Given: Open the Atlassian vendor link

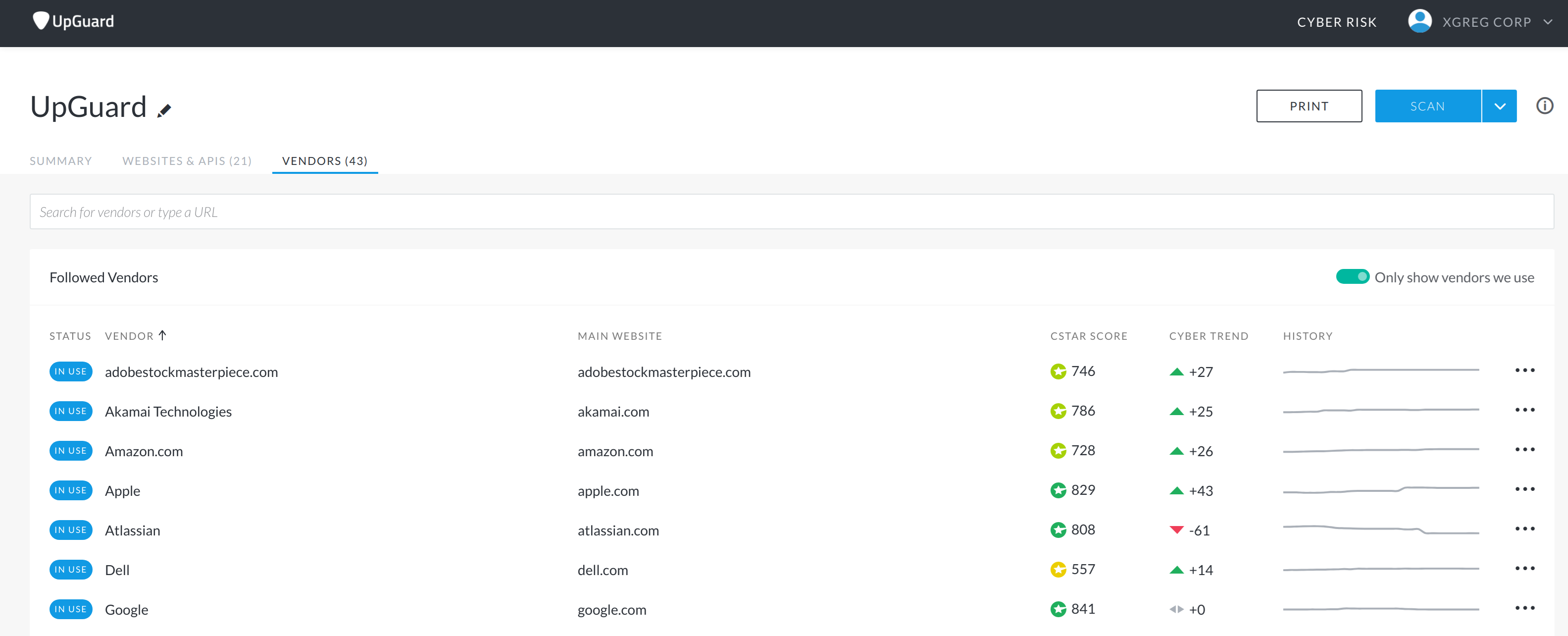Looking at the screenshot, I should coord(132,530).
